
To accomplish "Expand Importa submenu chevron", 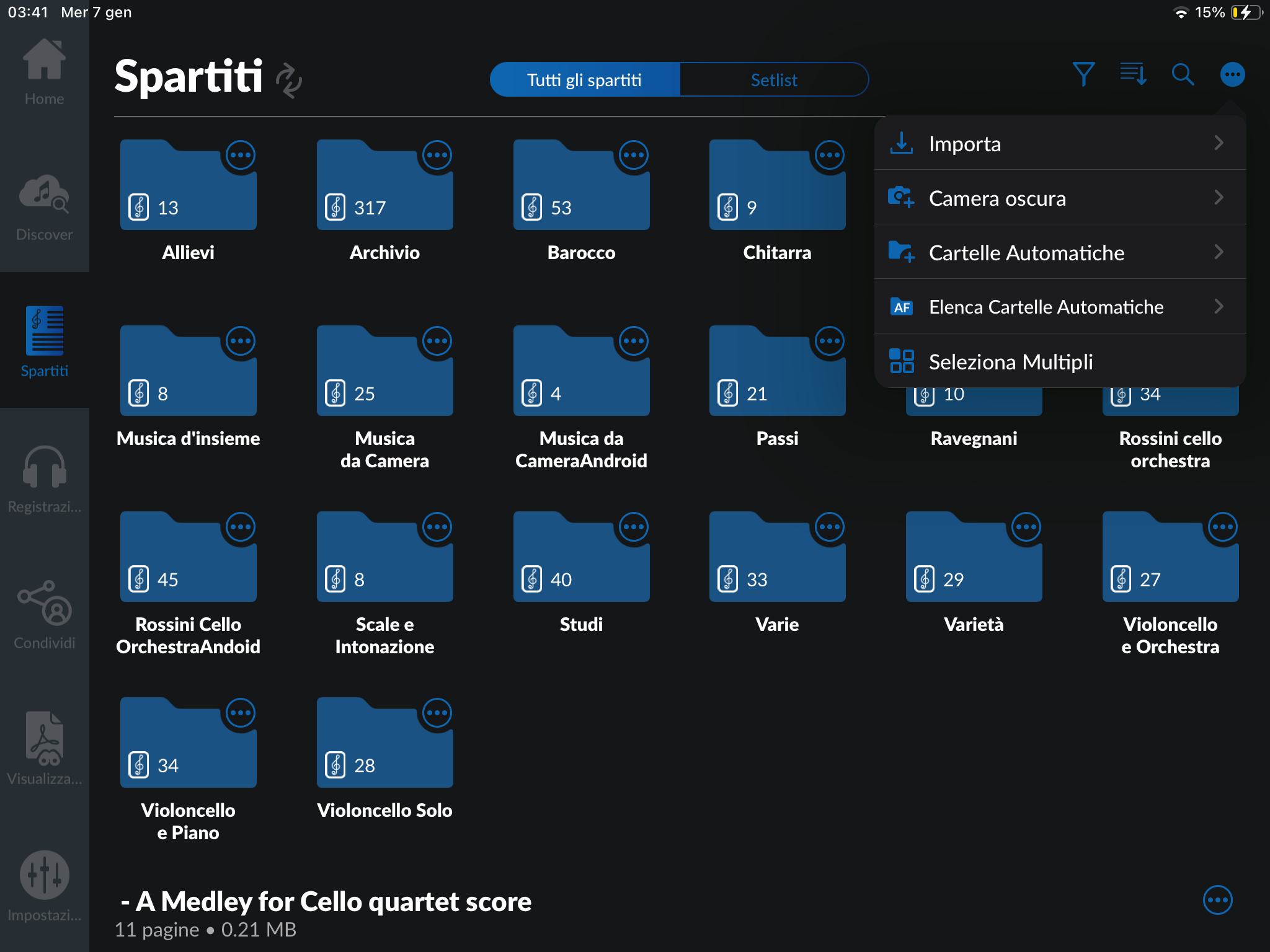I will pos(1218,143).
